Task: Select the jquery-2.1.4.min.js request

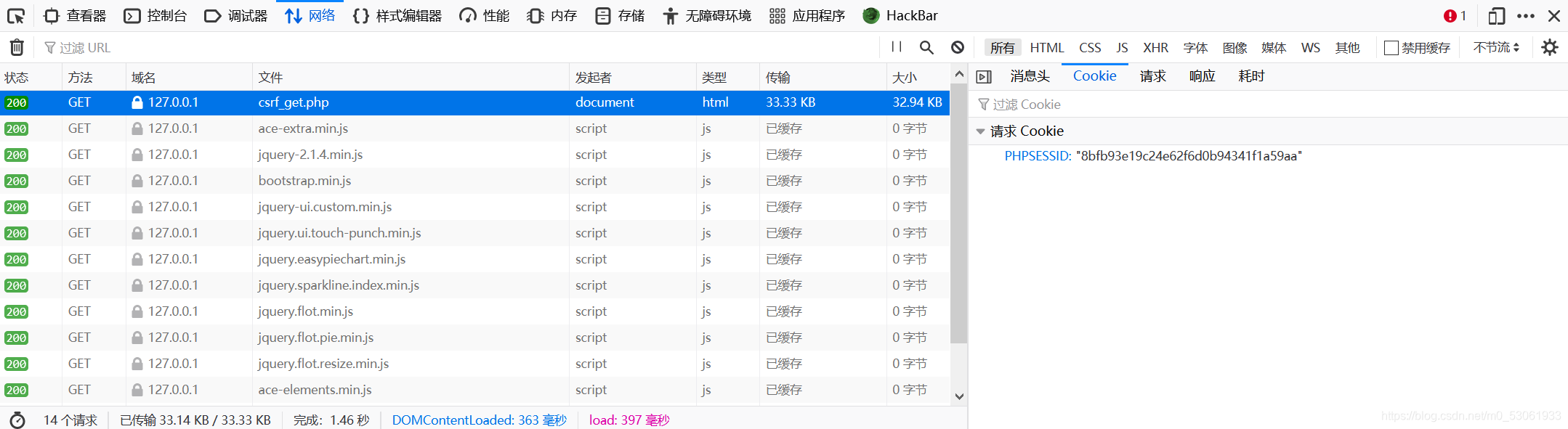Action: (475, 155)
